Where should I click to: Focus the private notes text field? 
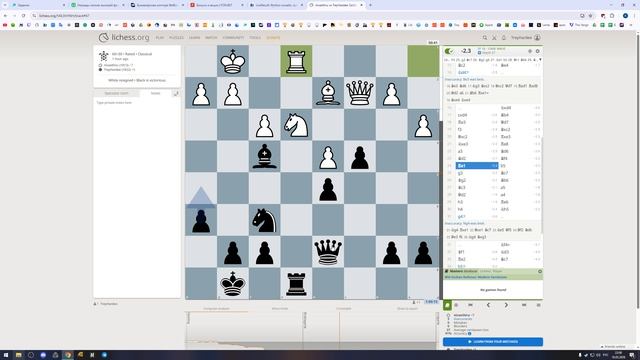137,198
